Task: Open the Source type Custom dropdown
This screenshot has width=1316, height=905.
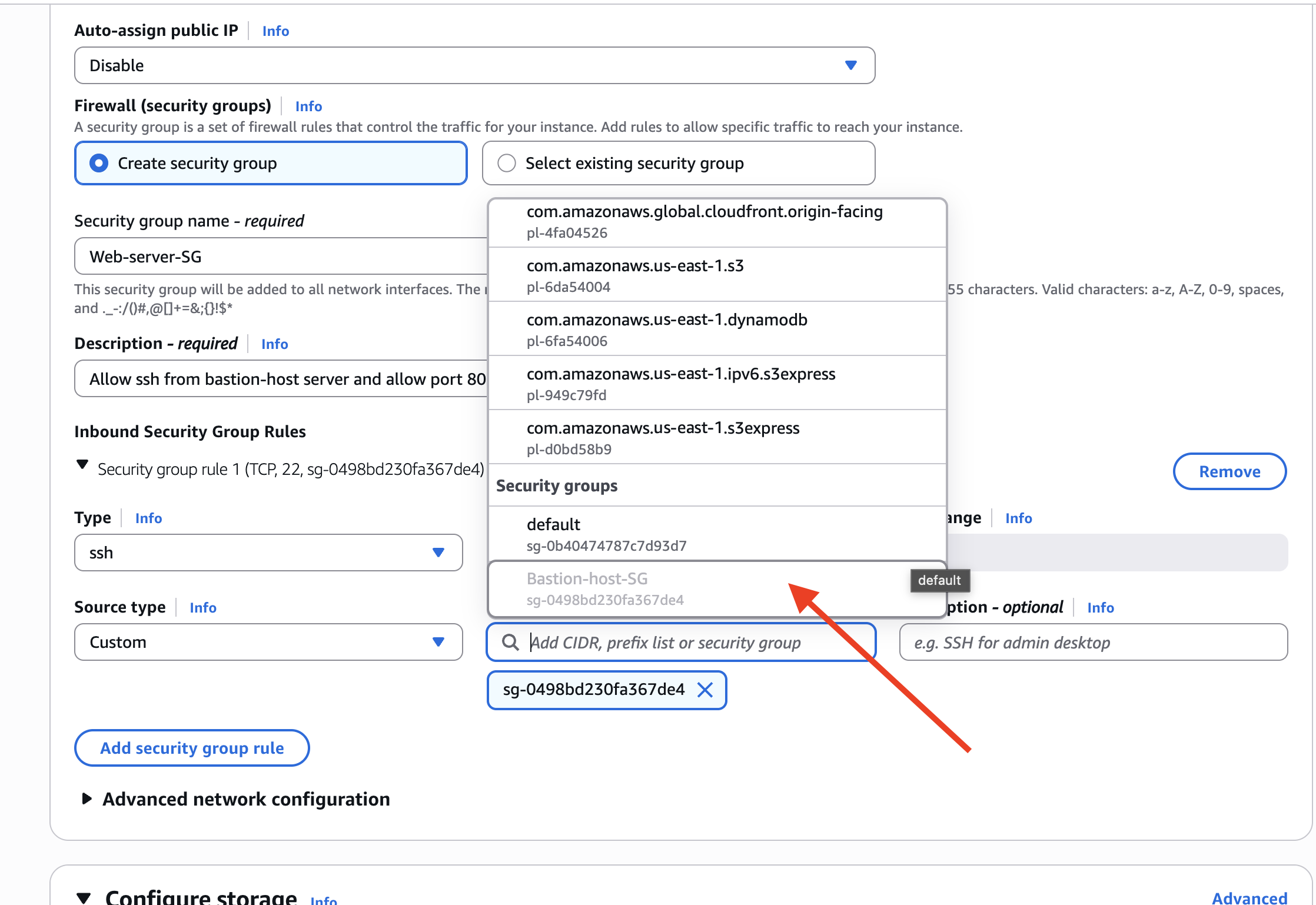Action: coord(268,642)
